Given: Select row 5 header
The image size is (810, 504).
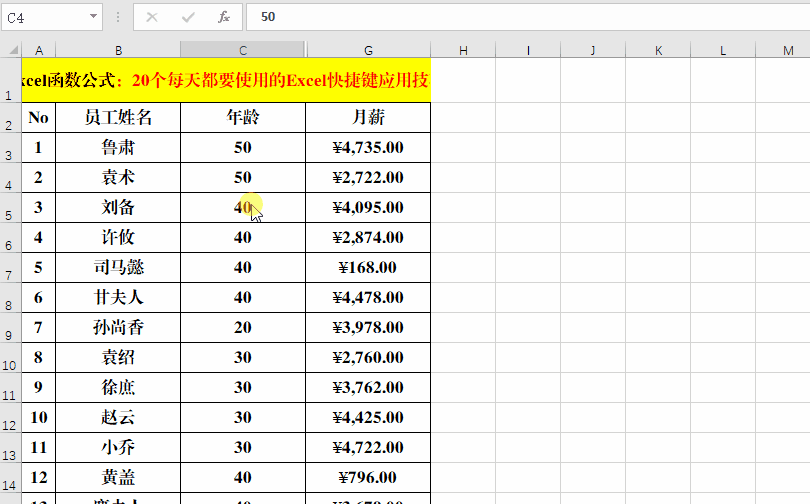Looking at the screenshot, I should coord(9,208).
